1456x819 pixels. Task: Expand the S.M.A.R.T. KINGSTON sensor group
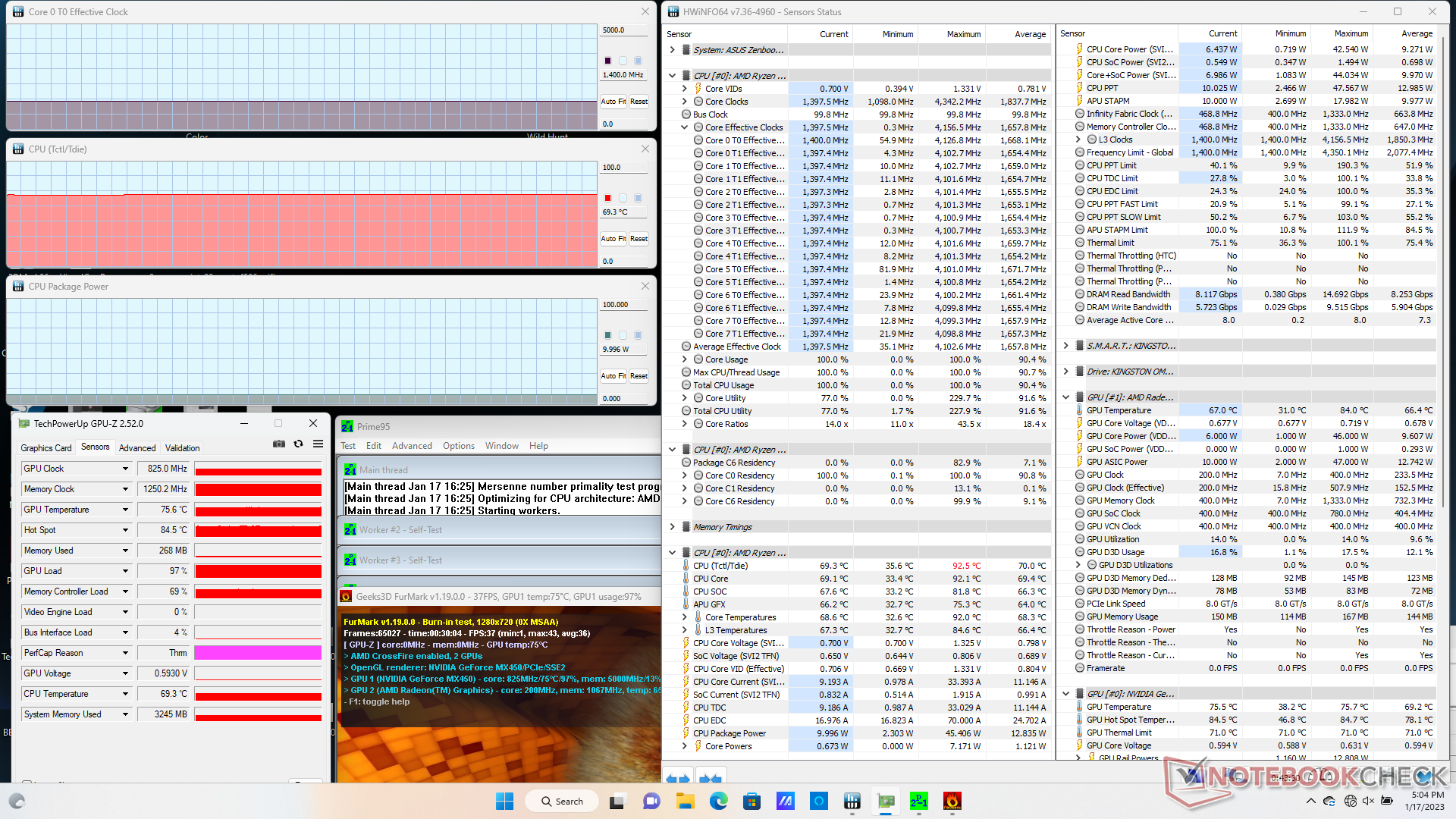click(x=1065, y=346)
